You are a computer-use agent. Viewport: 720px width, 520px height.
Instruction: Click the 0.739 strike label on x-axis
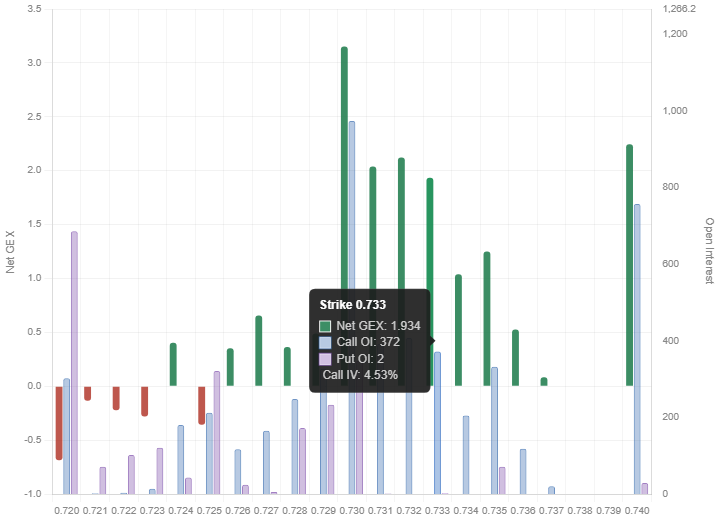pos(609,511)
